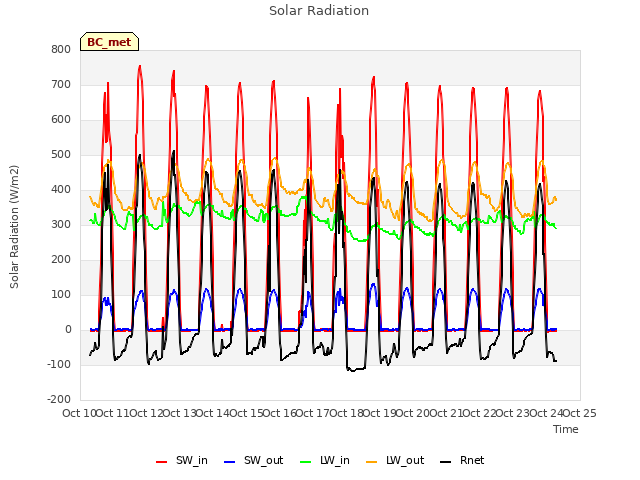This screenshot has height=480, width=640.
Task: Click the orange LW_out legend color marker
Action: pyautogui.click(x=372, y=462)
